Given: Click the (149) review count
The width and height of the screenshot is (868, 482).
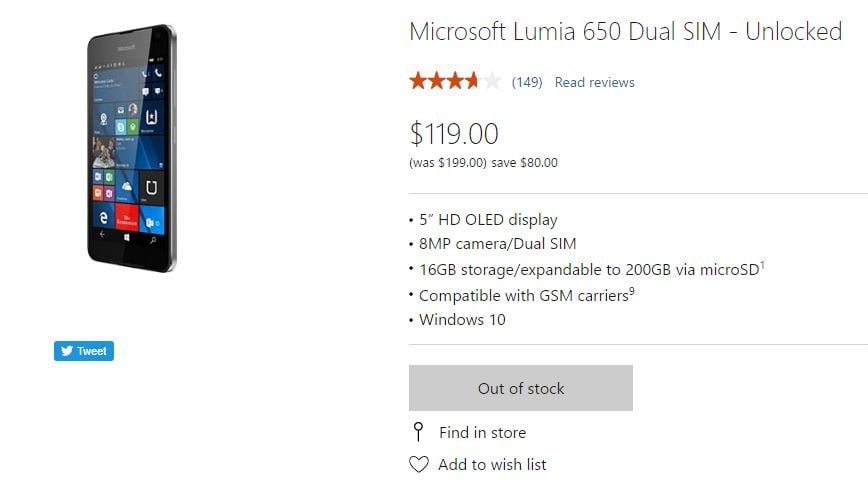Looking at the screenshot, I should pos(527,82).
